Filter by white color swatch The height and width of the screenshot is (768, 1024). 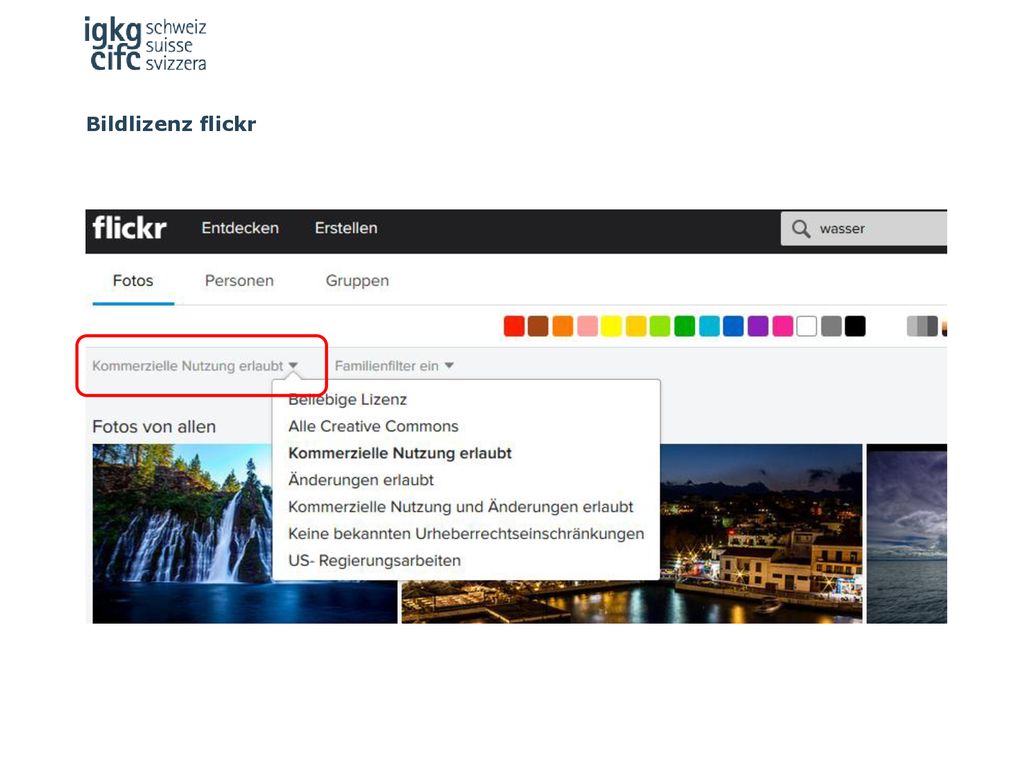click(807, 326)
